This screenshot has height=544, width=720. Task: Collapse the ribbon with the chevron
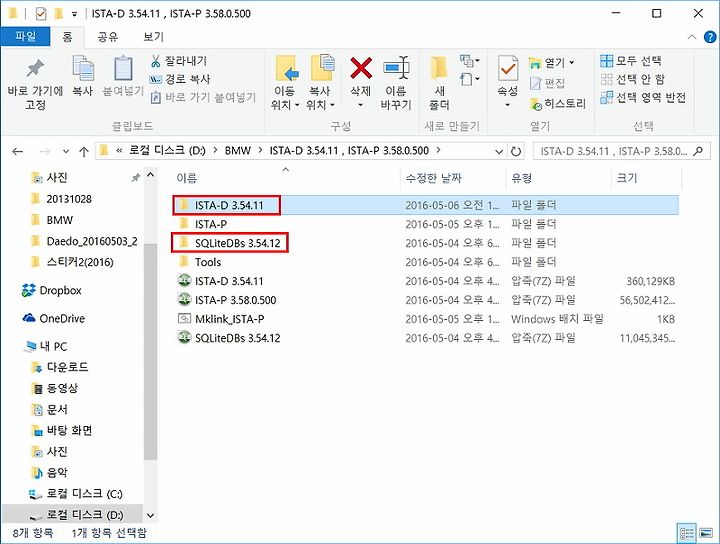pyautogui.click(x=692, y=37)
